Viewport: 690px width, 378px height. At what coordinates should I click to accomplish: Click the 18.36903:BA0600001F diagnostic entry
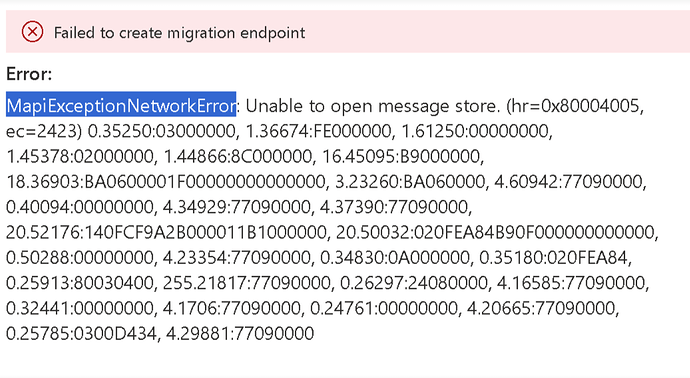pos(167,182)
